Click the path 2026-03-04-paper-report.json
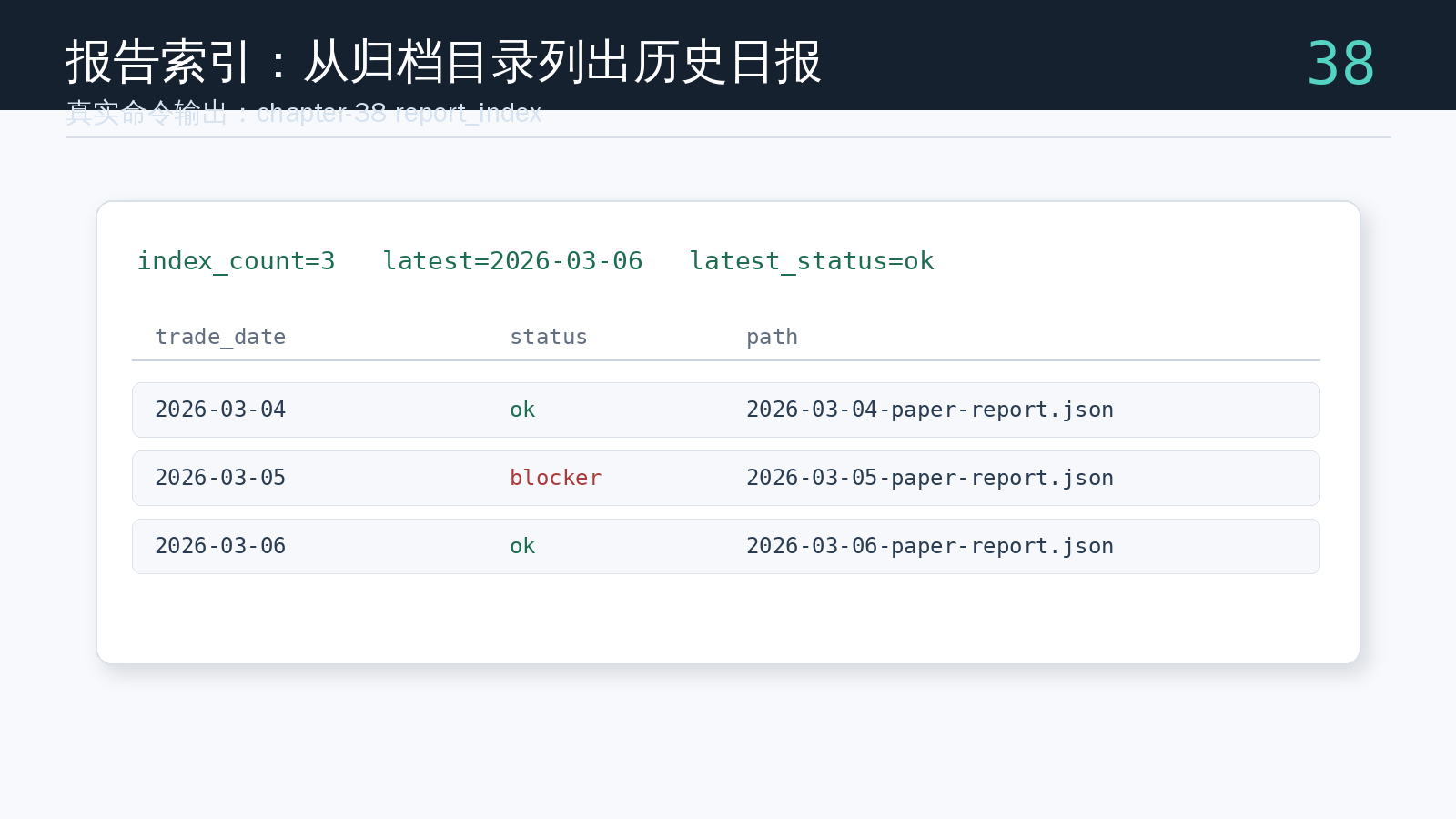This screenshot has height=819, width=1456. [930, 409]
